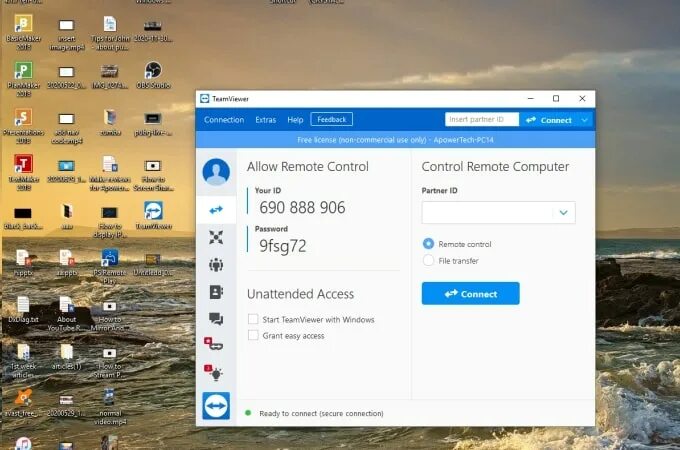The height and width of the screenshot is (450, 680).
Task: Select the Black_back desktop image file
Action: pos(23,218)
